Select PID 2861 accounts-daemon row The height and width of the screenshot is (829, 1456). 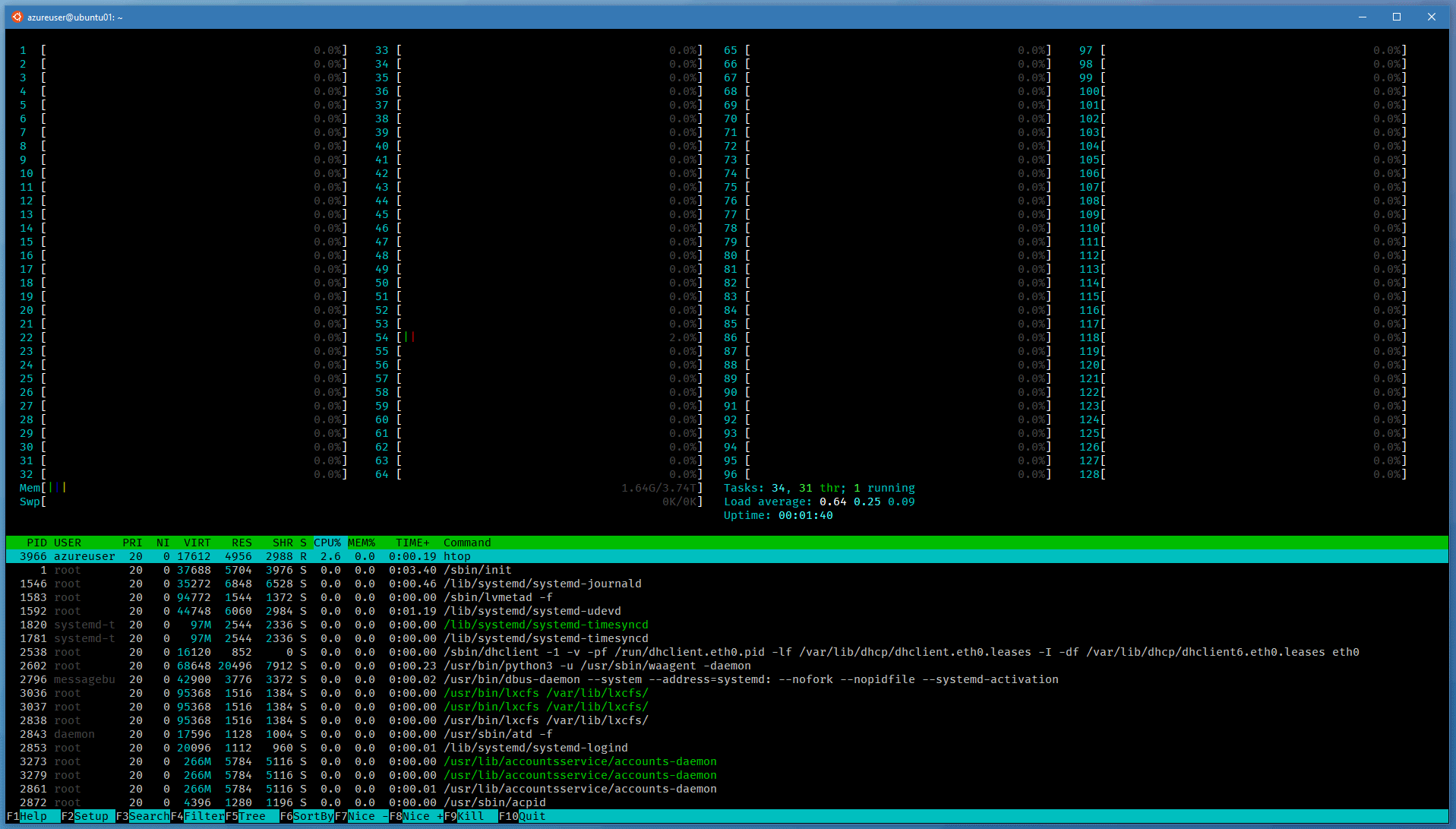[727, 789]
